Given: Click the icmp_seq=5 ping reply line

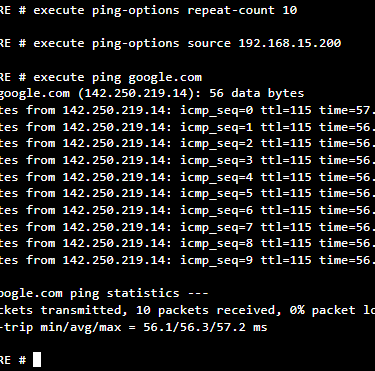Looking at the screenshot, I should click(187, 193).
